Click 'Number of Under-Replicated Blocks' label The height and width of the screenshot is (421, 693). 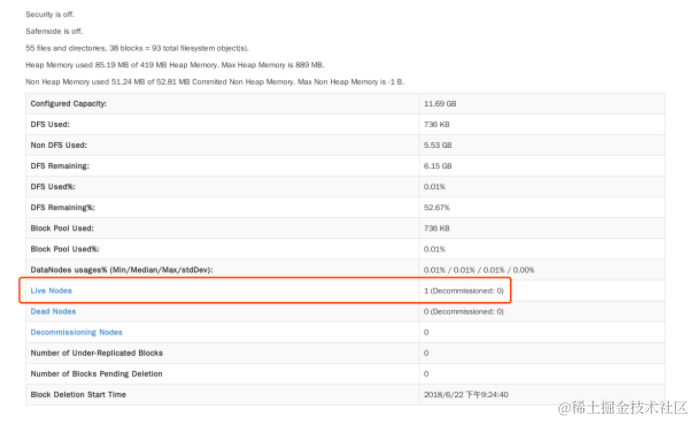pos(96,353)
